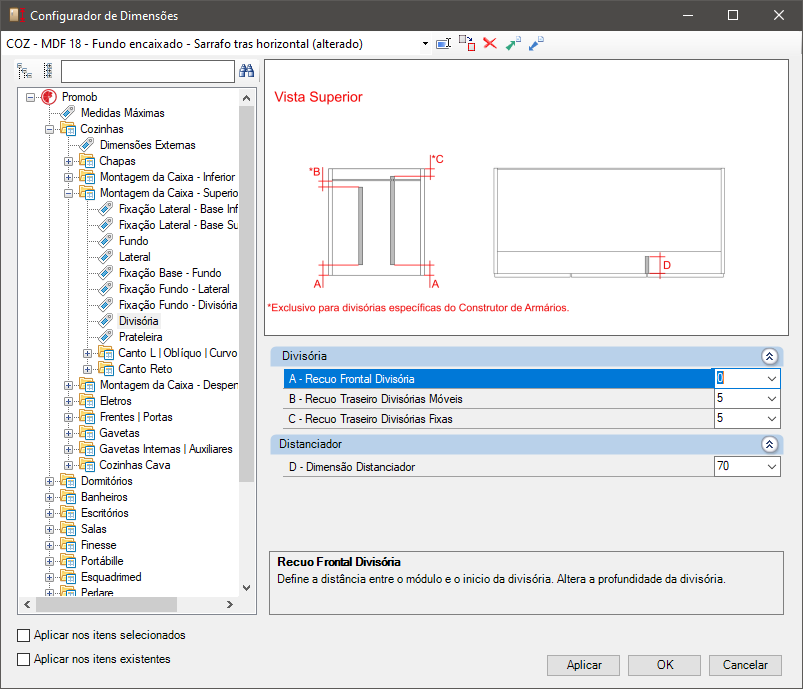The width and height of the screenshot is (803, 689).
Task: Expand the Escritórios tree node
Action: [x=50, y=513]
